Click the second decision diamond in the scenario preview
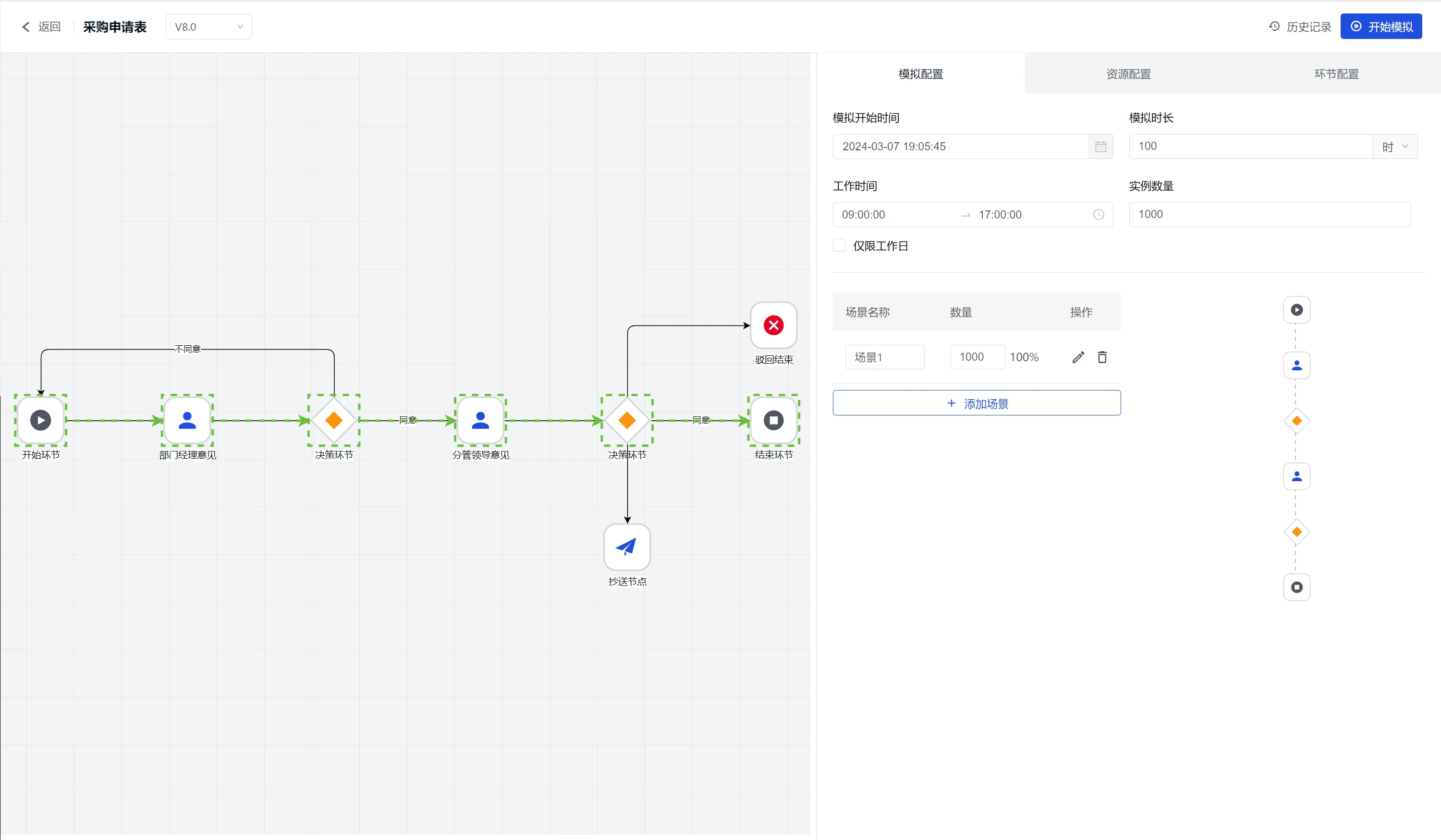1441x840 pixels. pyautogui.click(x=1297, y=532)
